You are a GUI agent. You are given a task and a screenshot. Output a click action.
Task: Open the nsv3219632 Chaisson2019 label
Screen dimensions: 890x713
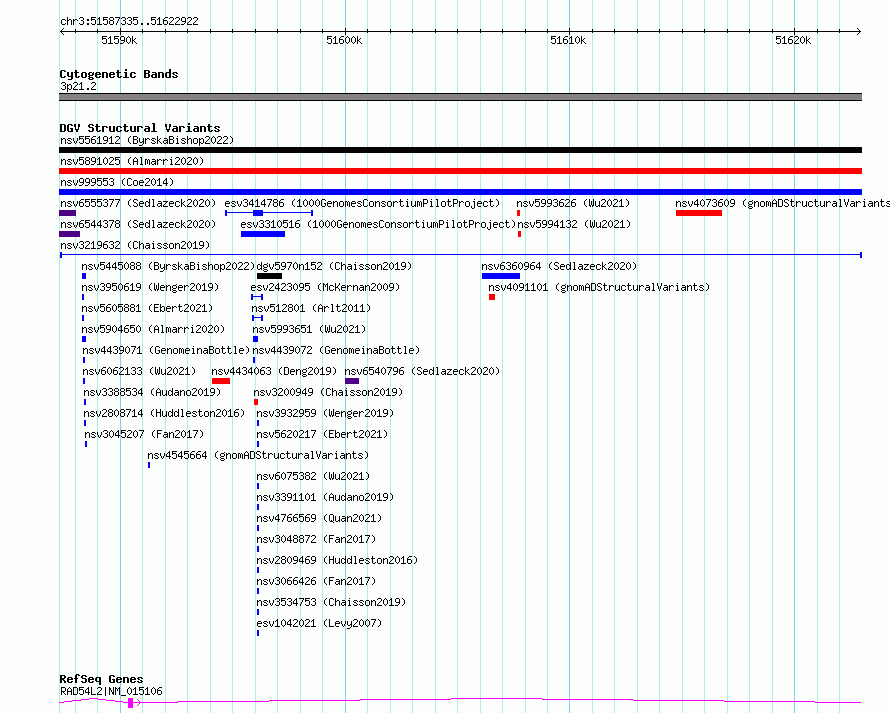coord(135,245)
